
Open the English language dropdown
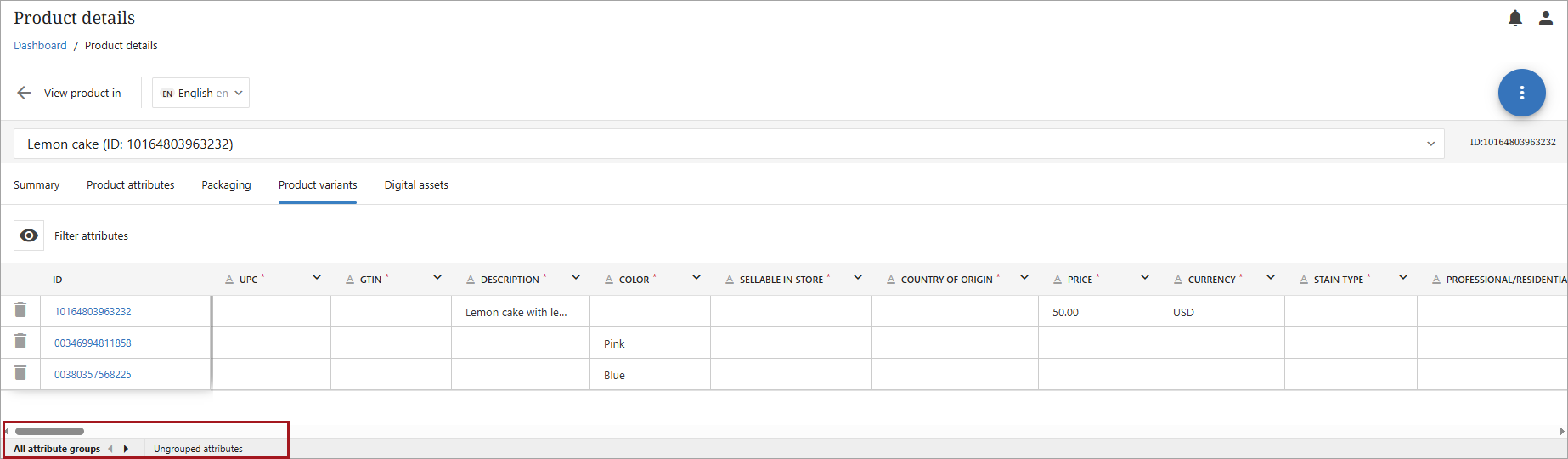point(201,93)
